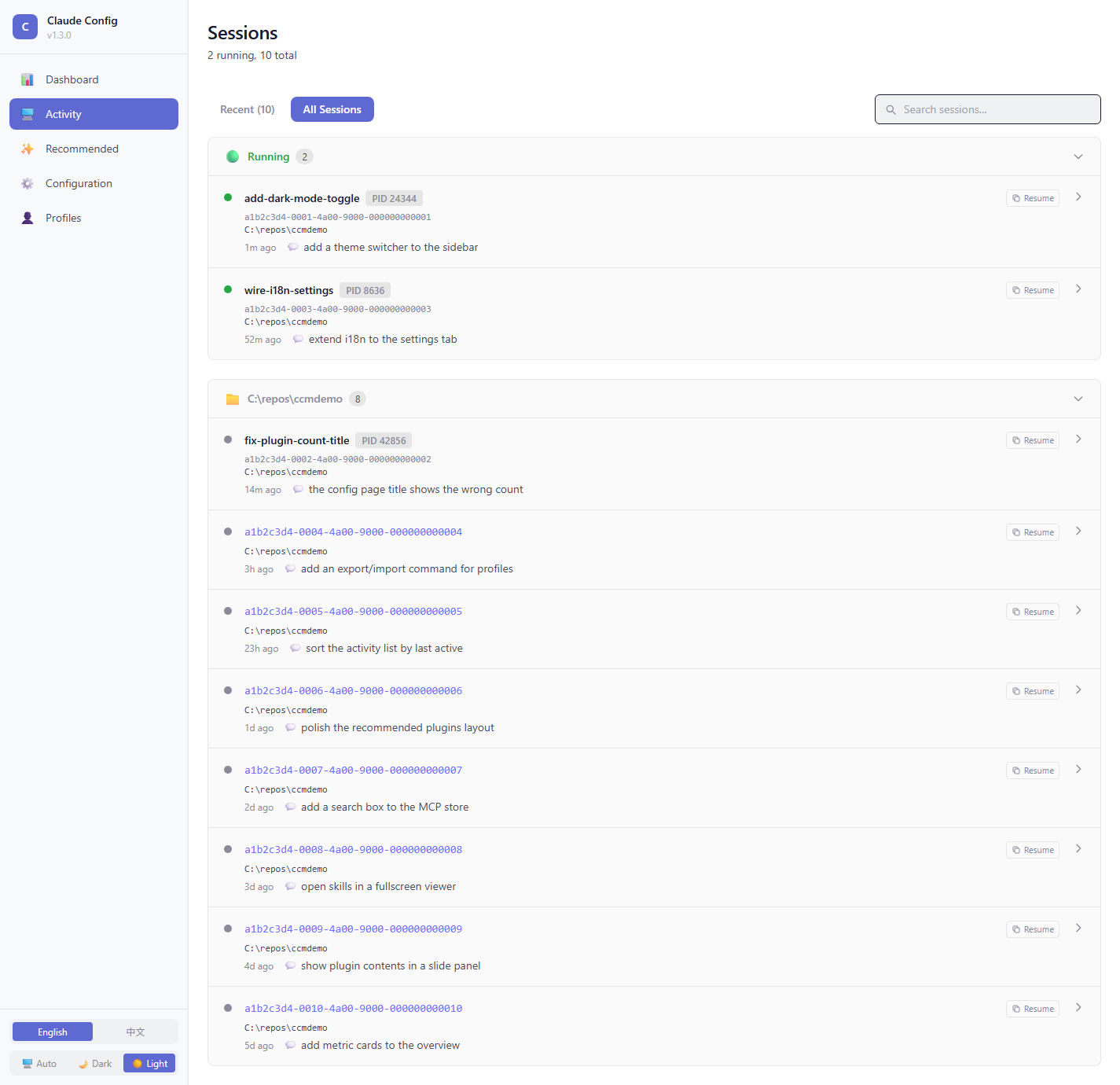
Task: Click the green Running status icon
Action: tap(233, 156)
